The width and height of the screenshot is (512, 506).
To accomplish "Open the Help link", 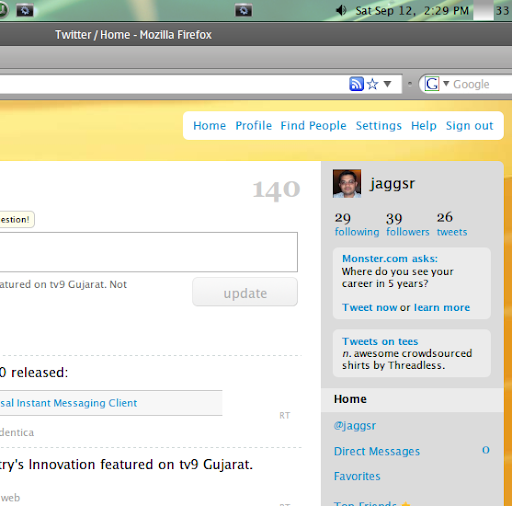I will 424,126.
